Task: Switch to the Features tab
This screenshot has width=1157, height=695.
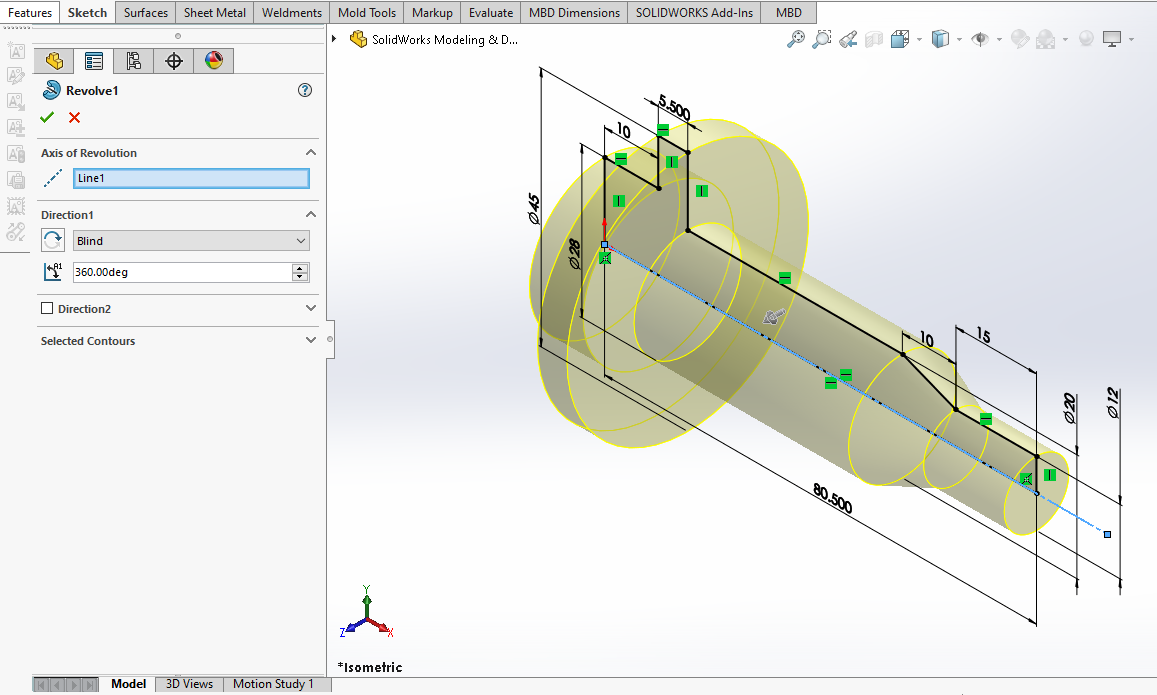Action: point(30,13)
